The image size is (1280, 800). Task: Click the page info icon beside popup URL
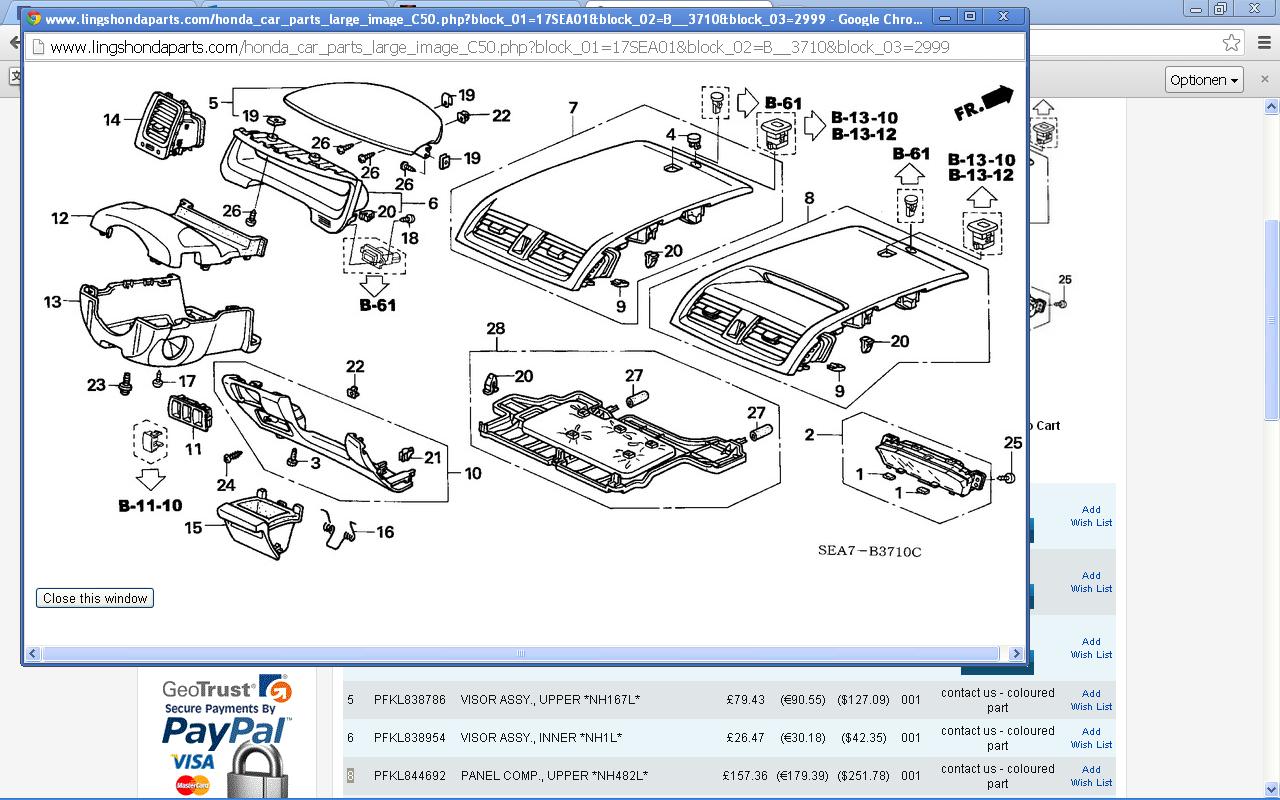(38, 47)
